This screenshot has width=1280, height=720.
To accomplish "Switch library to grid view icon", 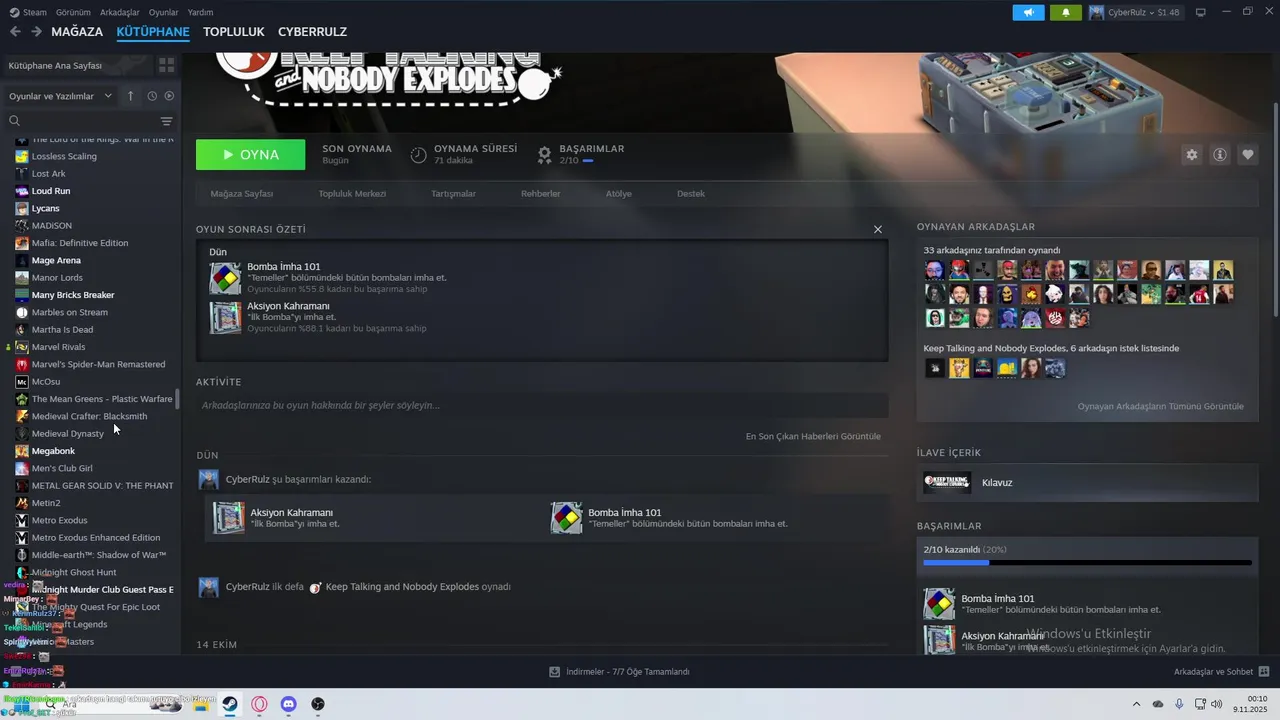I will (x=166, y=65).
